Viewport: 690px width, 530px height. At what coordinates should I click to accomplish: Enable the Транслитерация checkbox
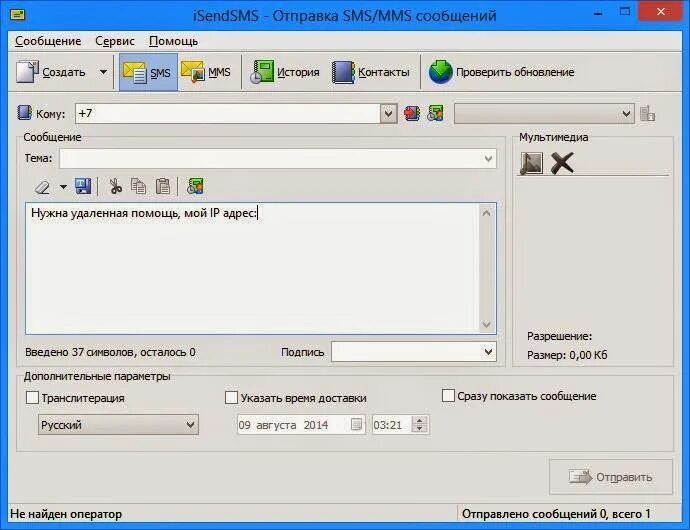(33, 398)
